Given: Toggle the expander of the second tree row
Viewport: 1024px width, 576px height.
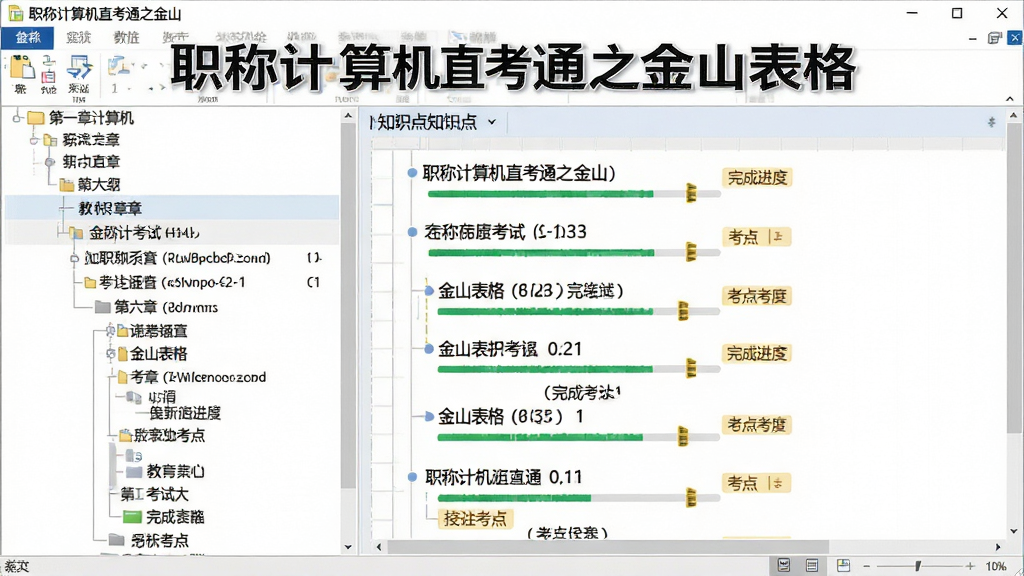Looking at the screenshot, I should pos(34,140).
